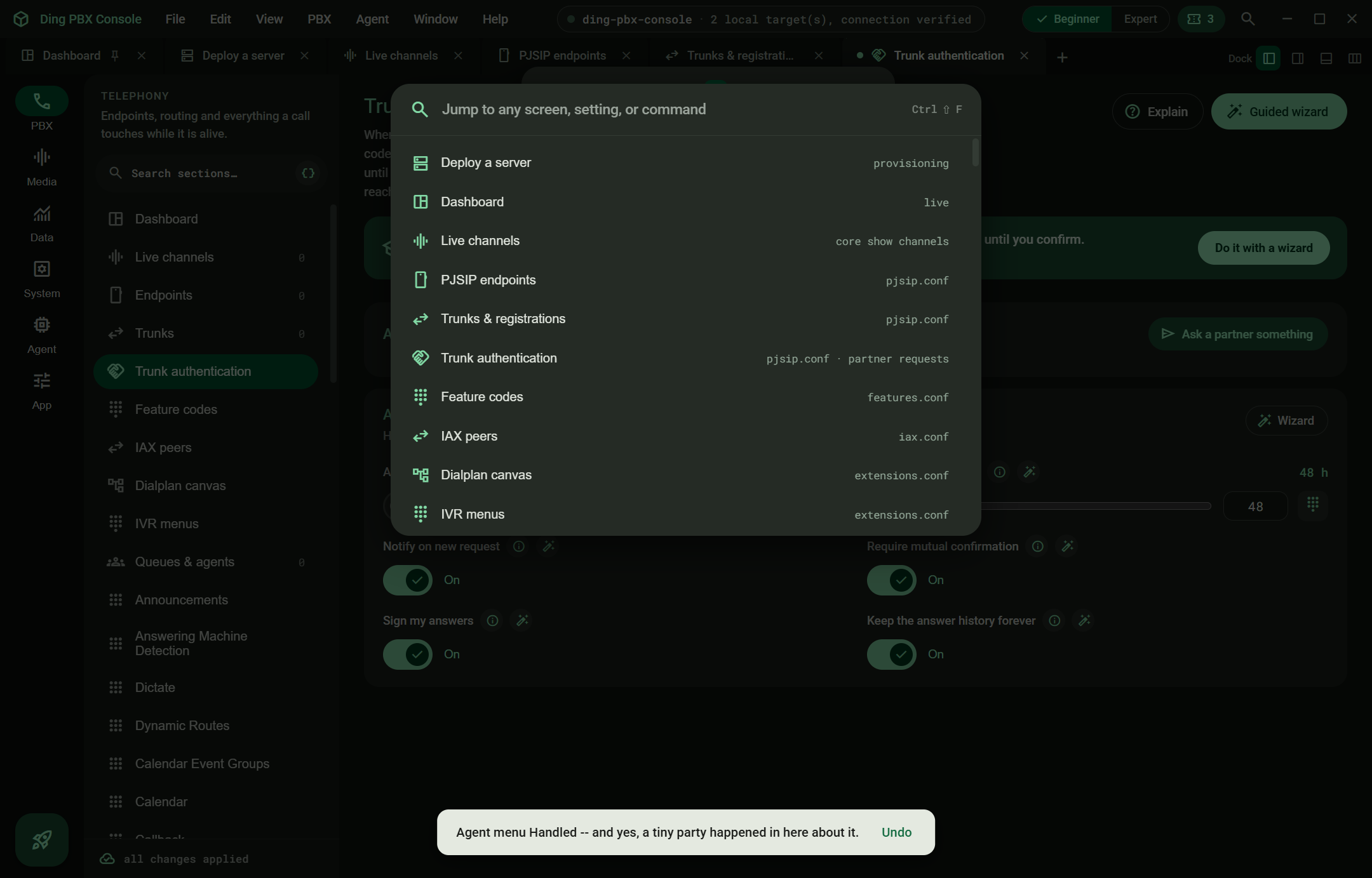Switch to Expert mode
The height and width of the screenshot is (878, 1372).
[1140, 19]
